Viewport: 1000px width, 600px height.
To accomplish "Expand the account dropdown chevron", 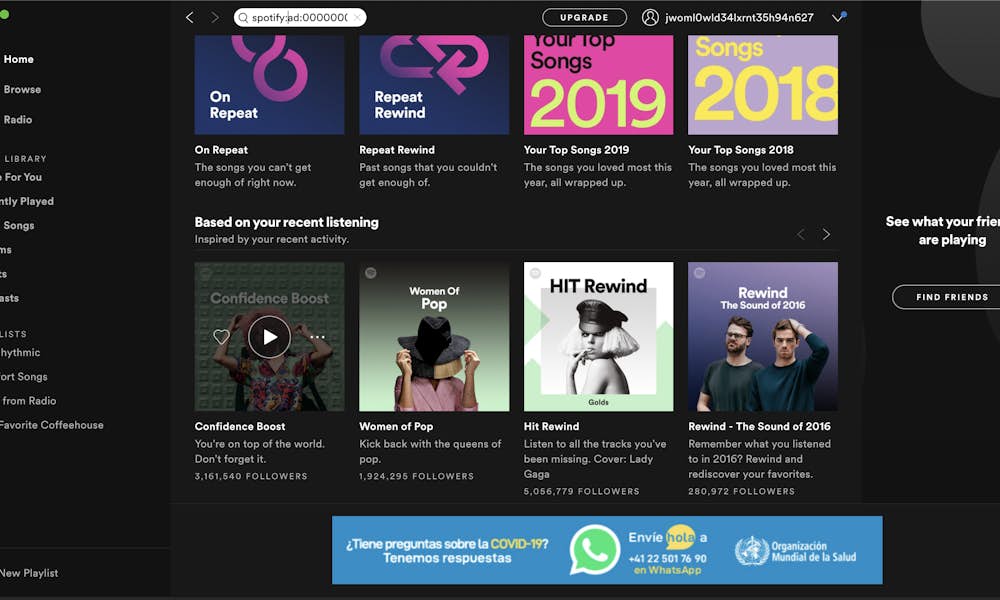I will point(835,17).
